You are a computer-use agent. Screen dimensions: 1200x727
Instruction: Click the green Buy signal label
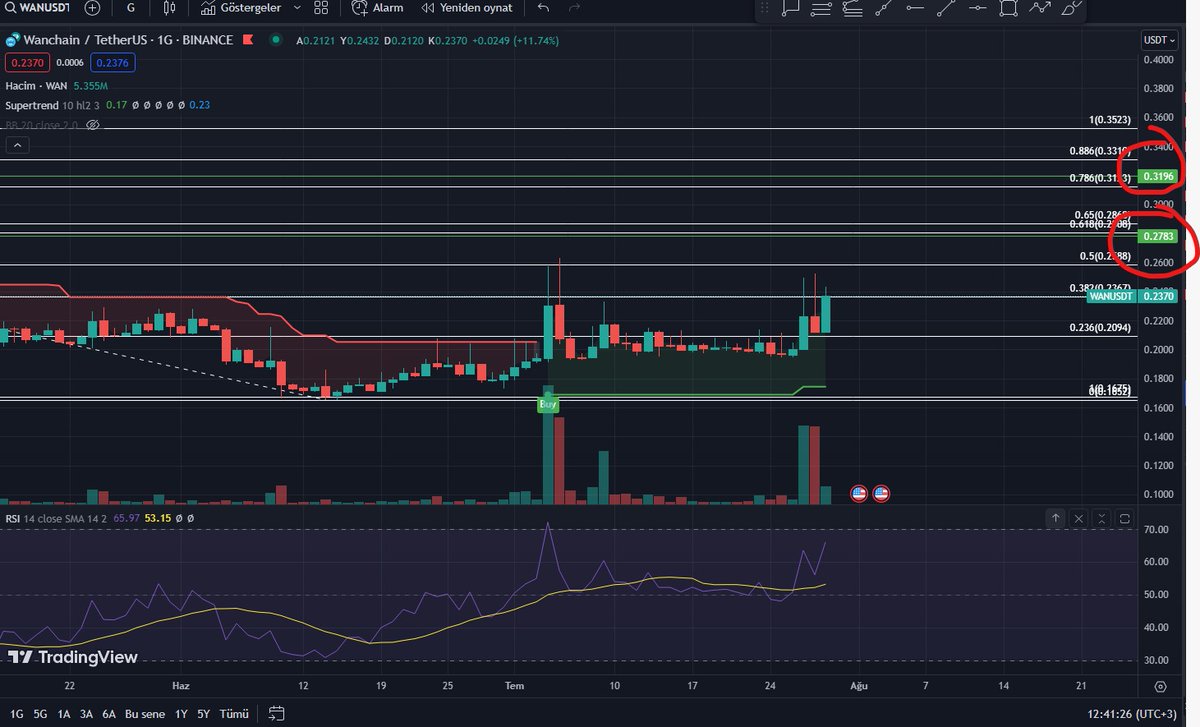click(547, 405)
